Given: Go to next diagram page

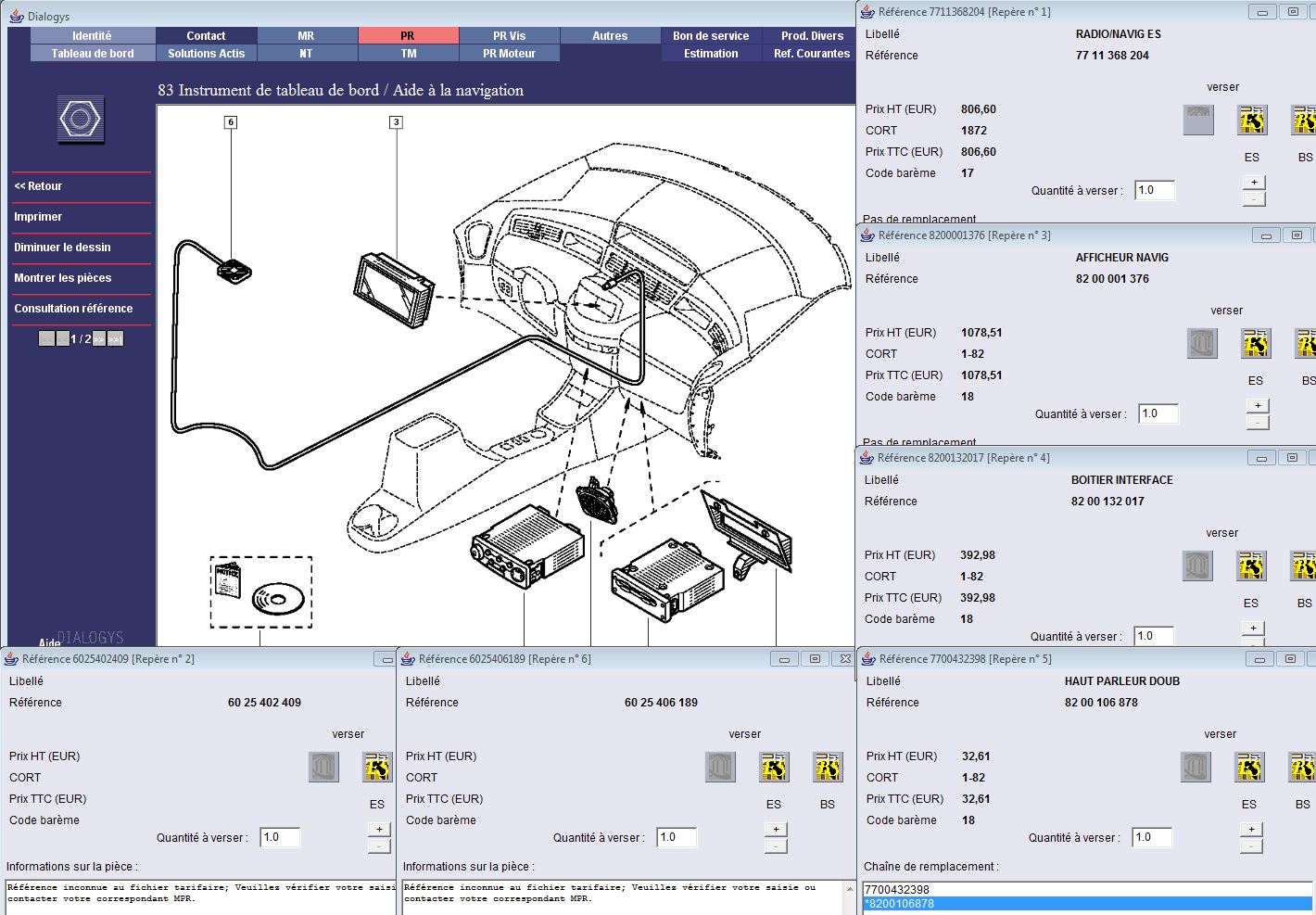Looking at the screenshot, I should (x=98, y=339).
